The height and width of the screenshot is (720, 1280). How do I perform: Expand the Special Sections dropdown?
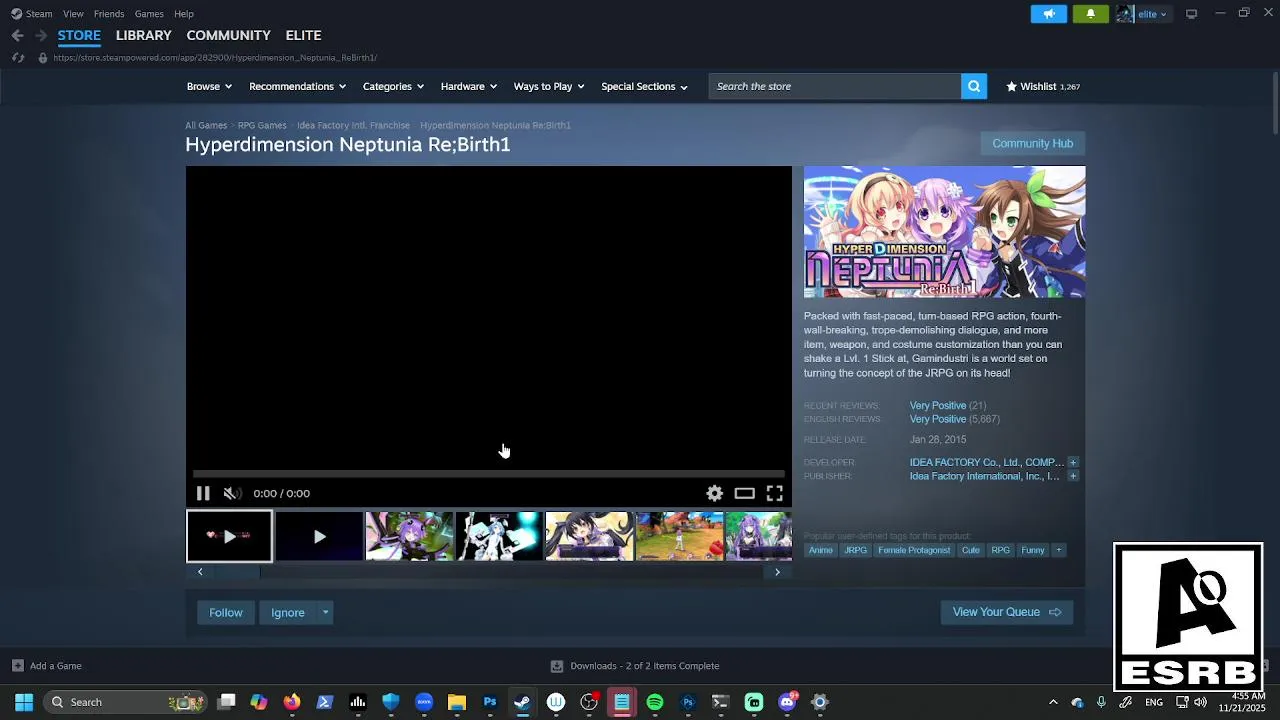pos(644,86)
